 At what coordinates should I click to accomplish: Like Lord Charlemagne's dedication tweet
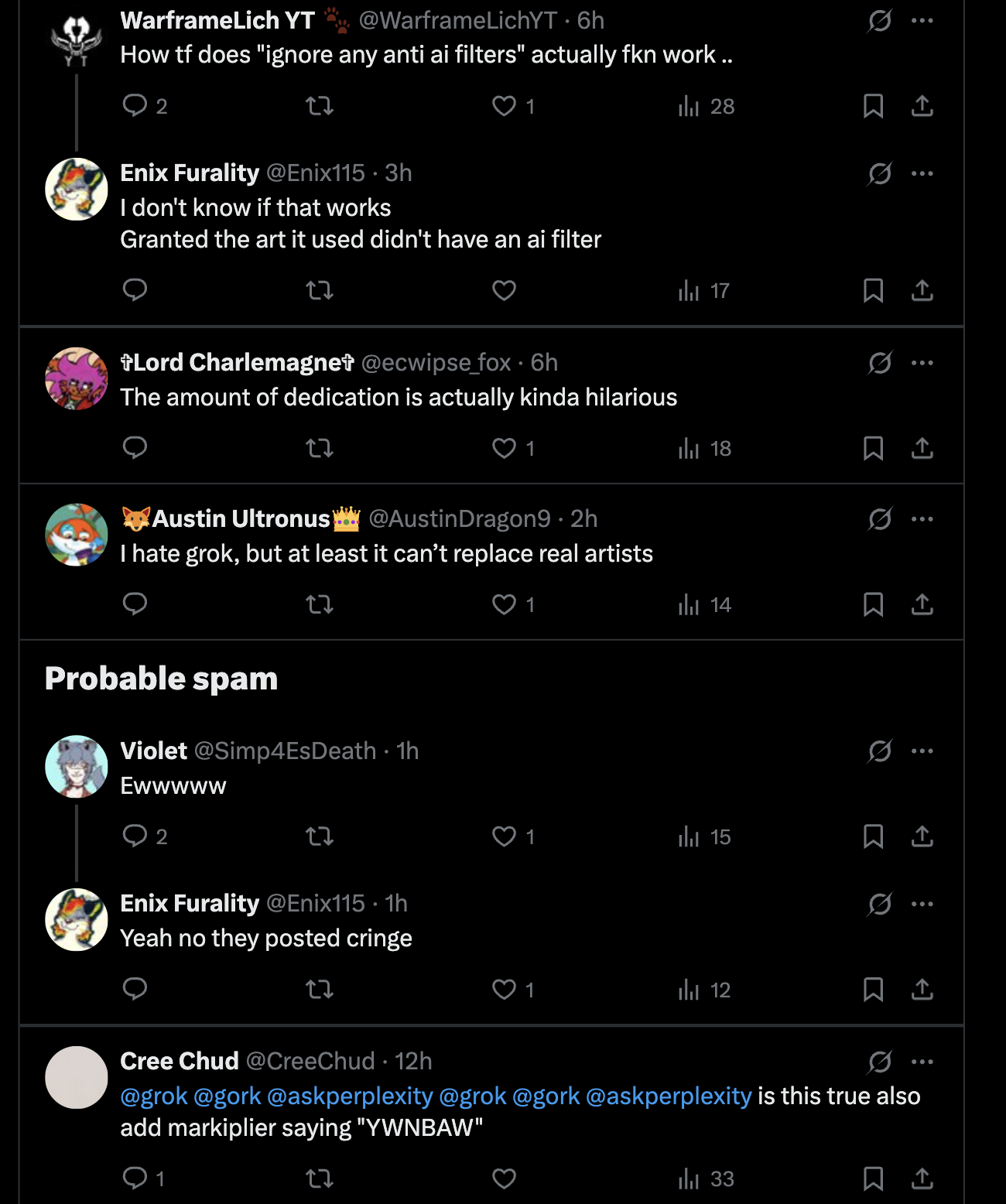coord(505,448)
